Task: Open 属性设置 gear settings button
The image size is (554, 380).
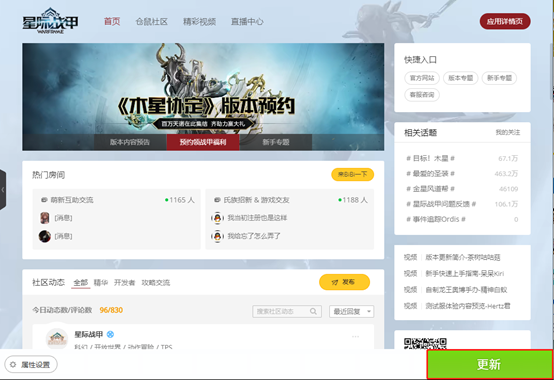Action: point(31,364)
